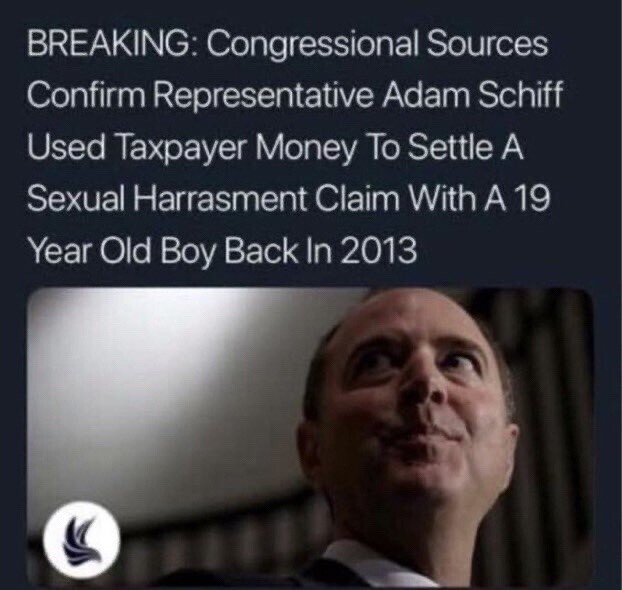Click the misspelled word Harrasment

coord(220,199)
